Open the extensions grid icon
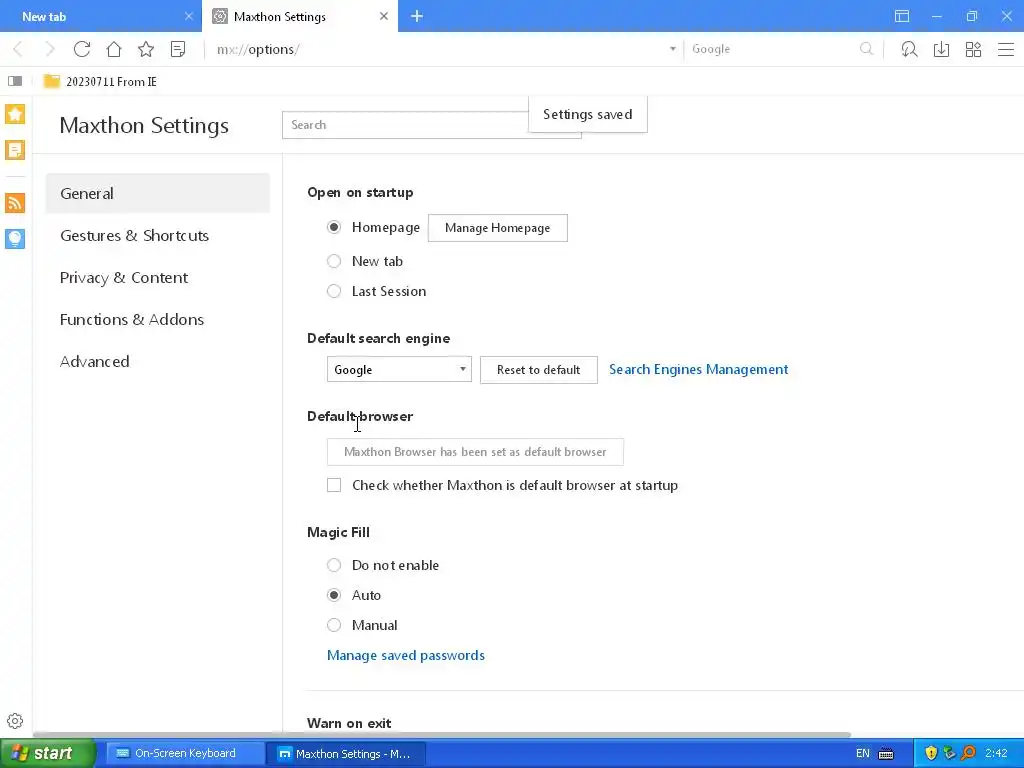Screen dimensions: 1024x768 tap(973, 49)
